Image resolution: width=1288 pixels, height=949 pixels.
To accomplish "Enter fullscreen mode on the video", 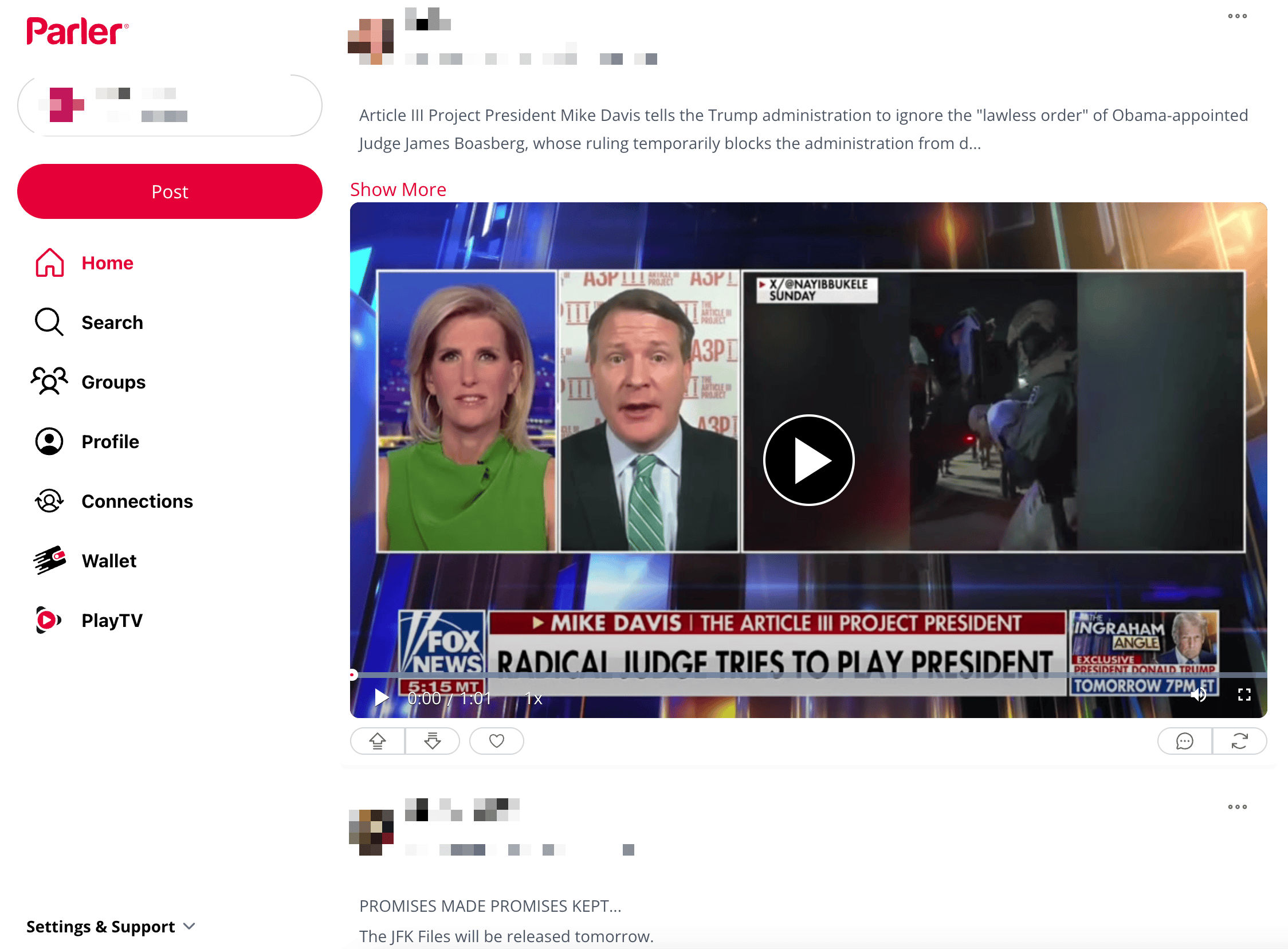I will pos(1244,695).
